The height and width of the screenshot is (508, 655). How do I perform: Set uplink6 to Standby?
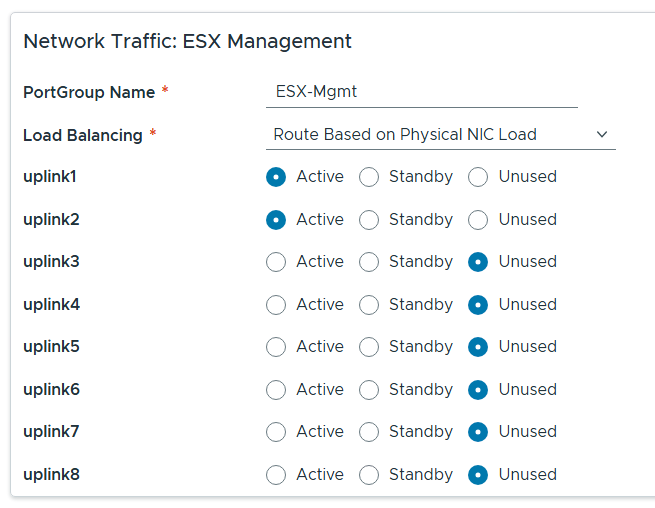(x=369, y=390)
